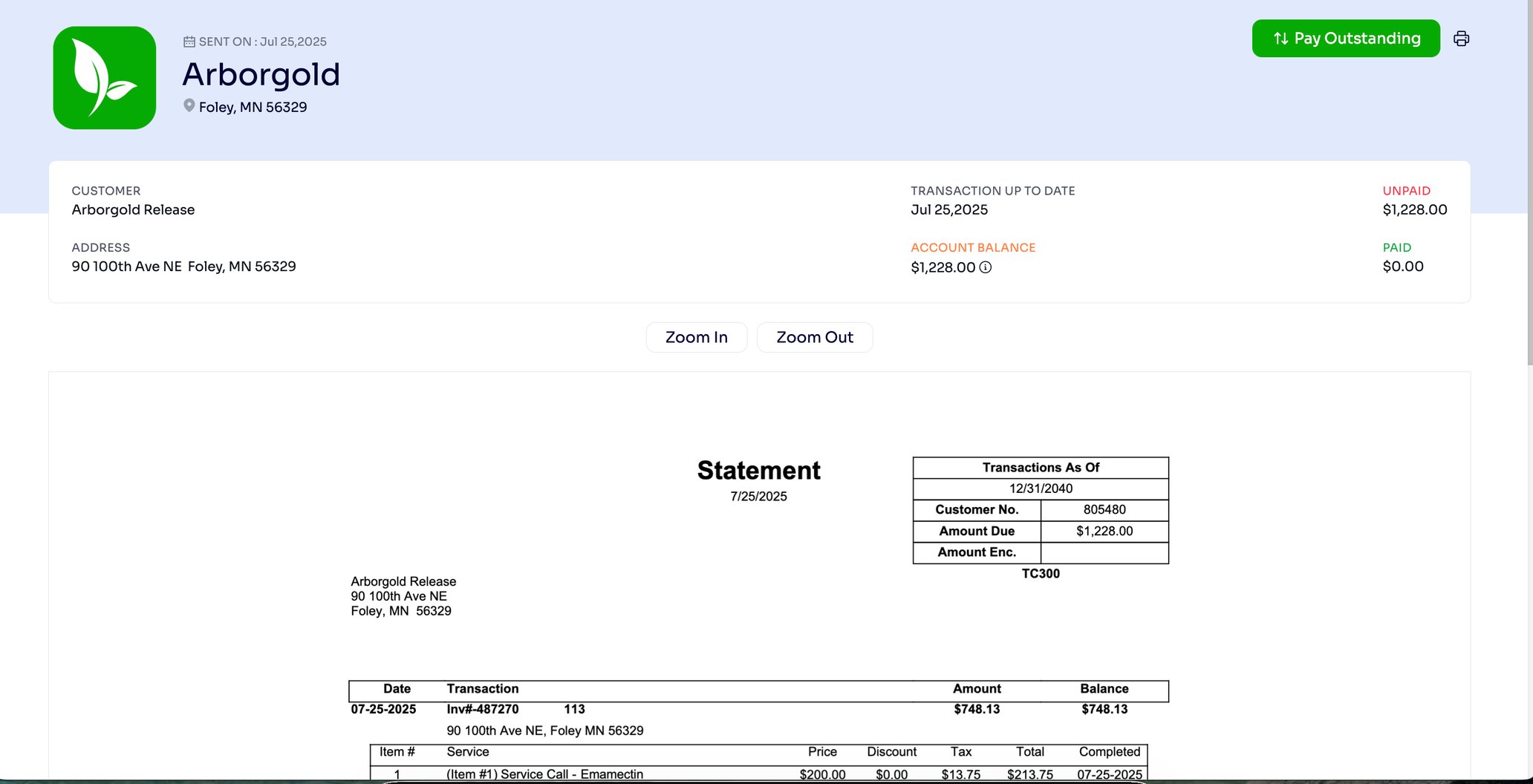Click the Foley, MN 56329 header location text

[x=253, y=107]
